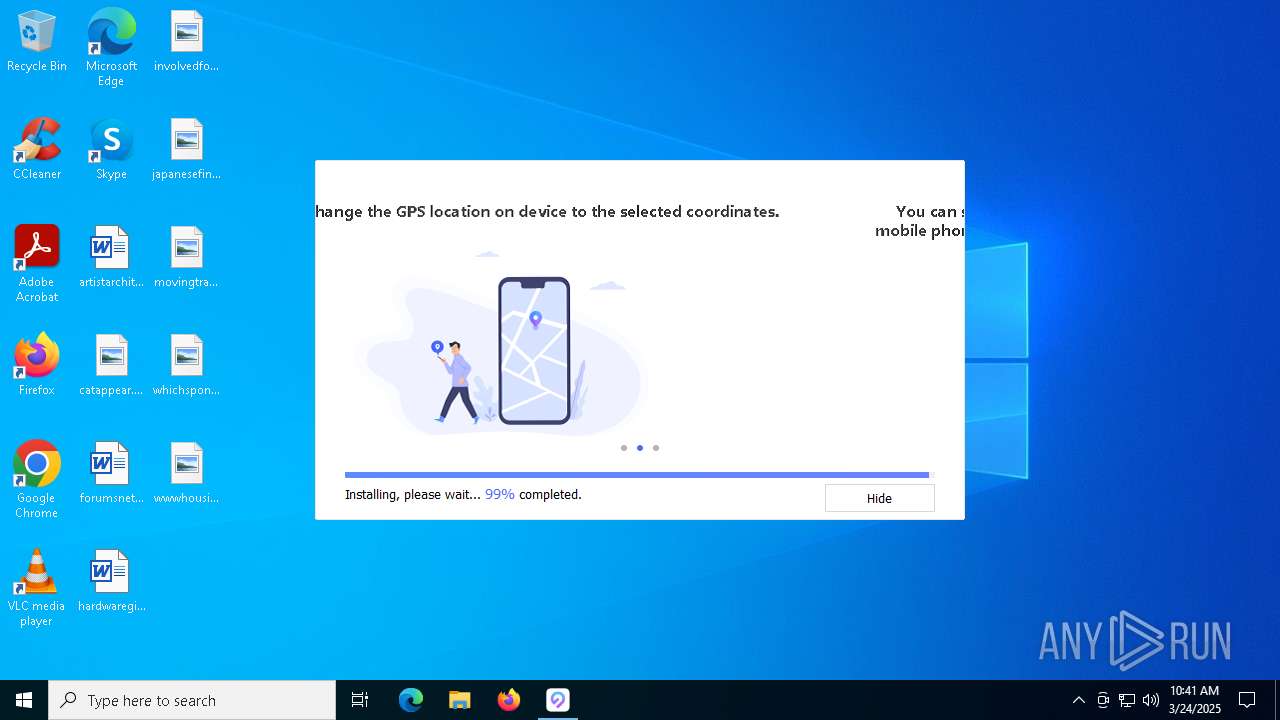Click the 99% progress text
1280x720 pixels.
click(500, 494)
